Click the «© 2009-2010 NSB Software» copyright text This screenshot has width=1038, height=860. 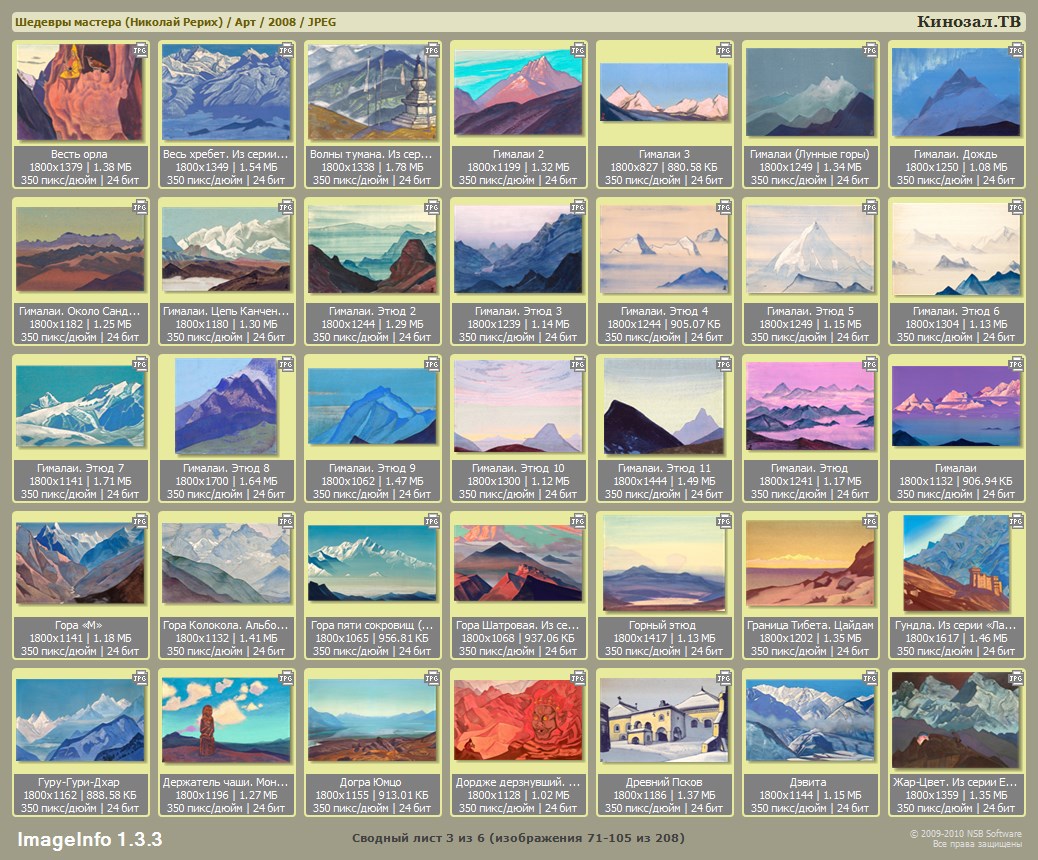tap(966, 834)
